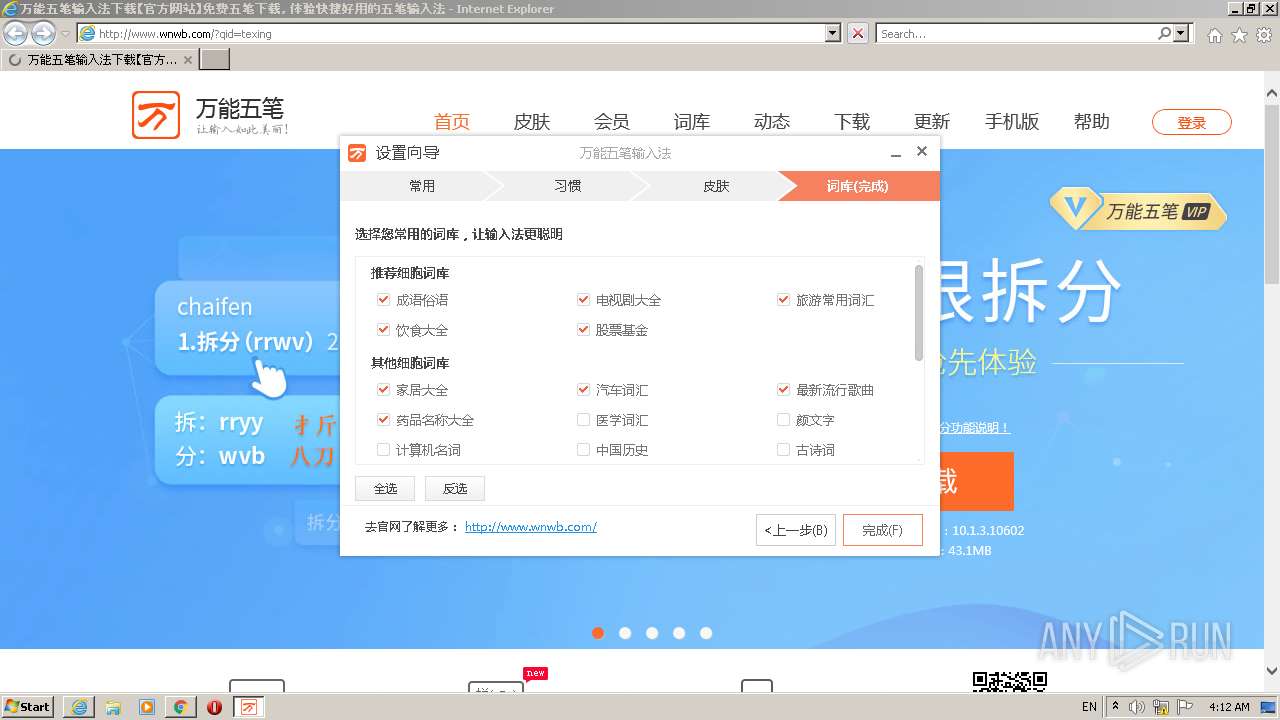Screen dimensions: 1280x720
Task: Open 万能五笔 taskbar app icon
Action: 249,707
